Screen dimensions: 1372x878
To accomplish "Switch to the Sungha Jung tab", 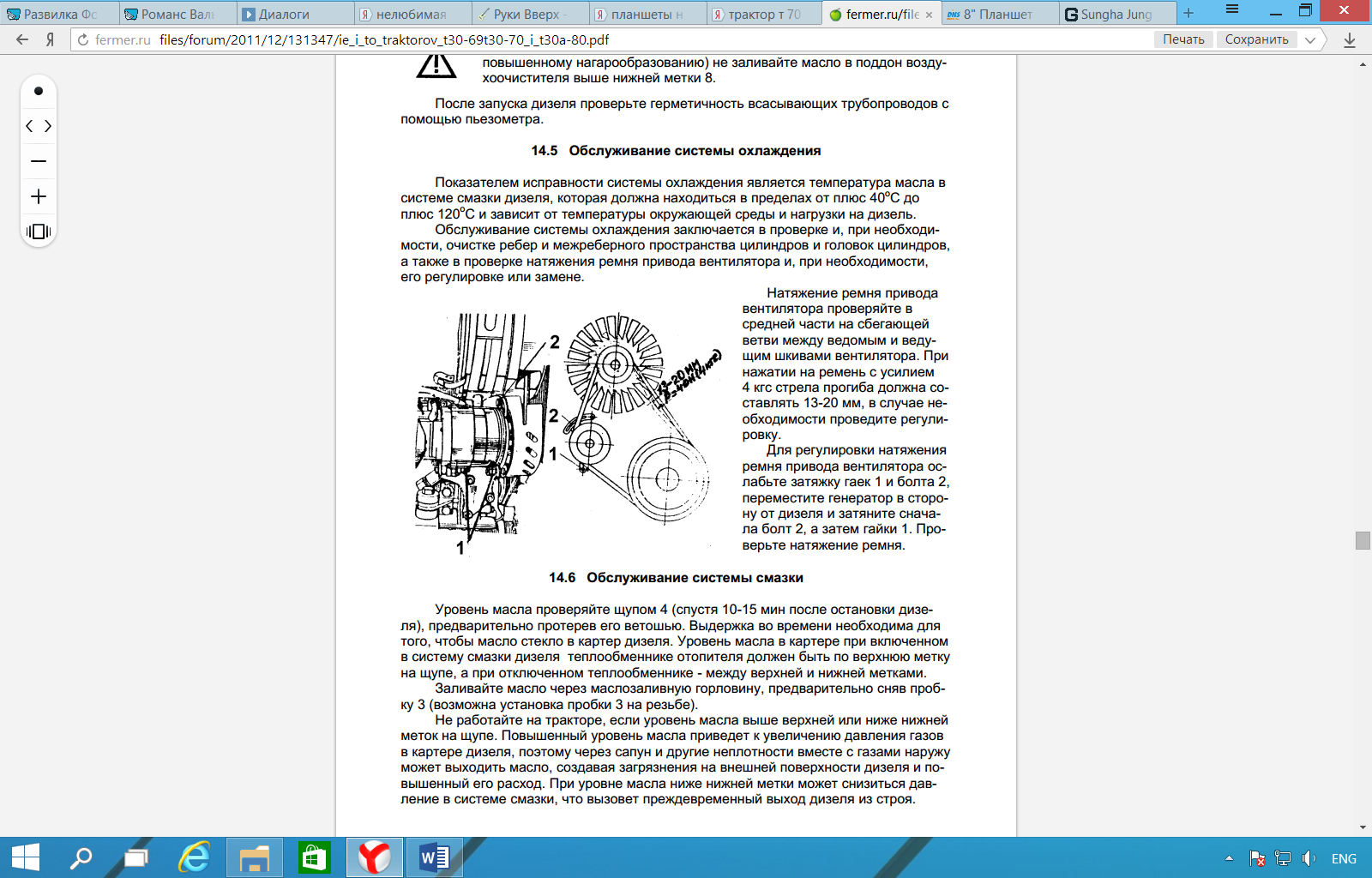I will pos(1116,14).
